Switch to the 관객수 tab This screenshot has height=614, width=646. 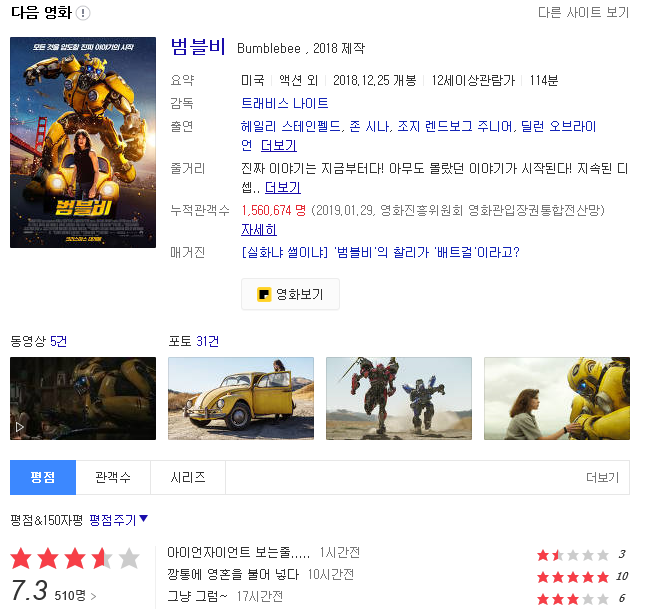pos(113,477)
